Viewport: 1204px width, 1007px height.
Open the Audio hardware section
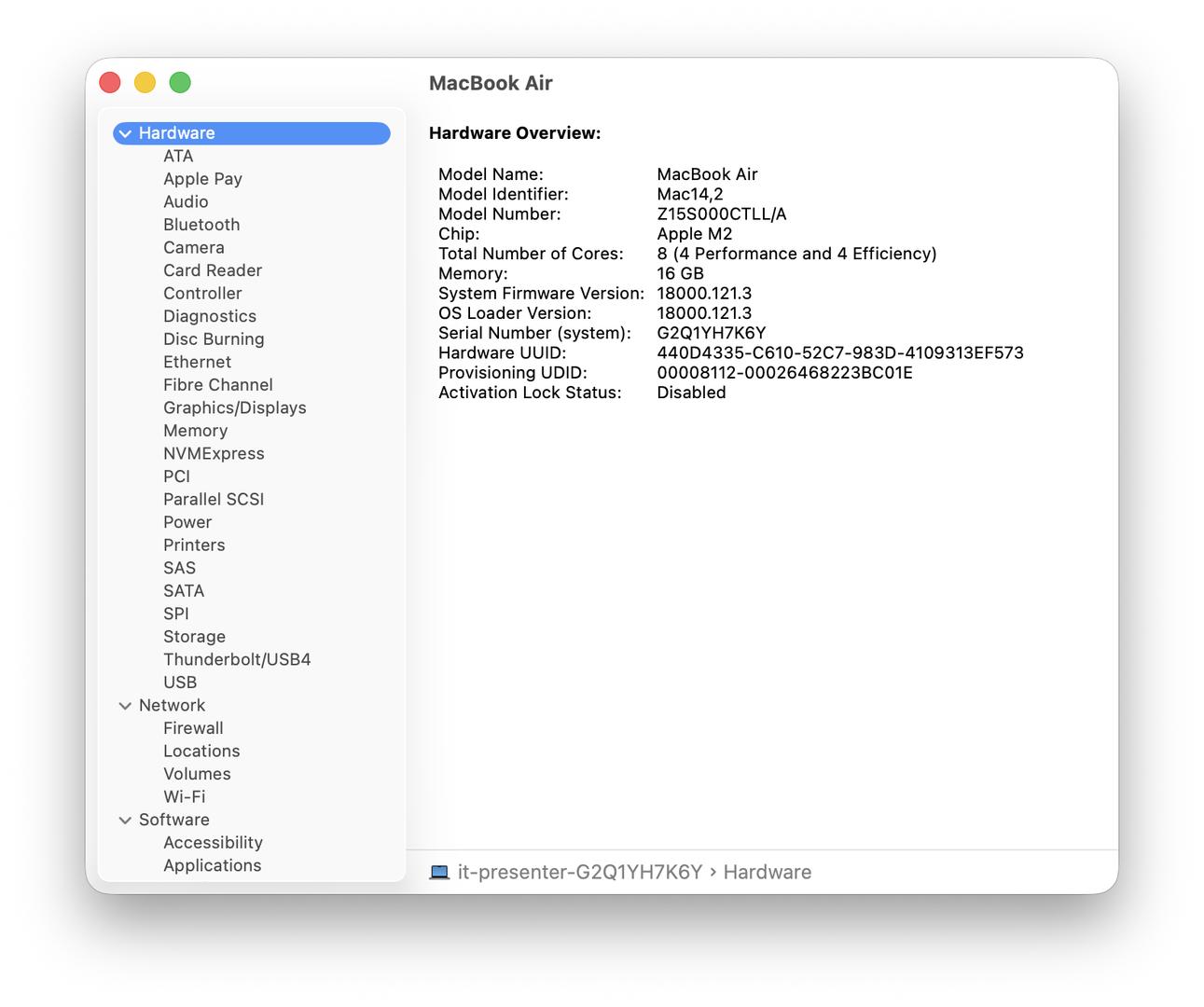click(x=186, y=202)
